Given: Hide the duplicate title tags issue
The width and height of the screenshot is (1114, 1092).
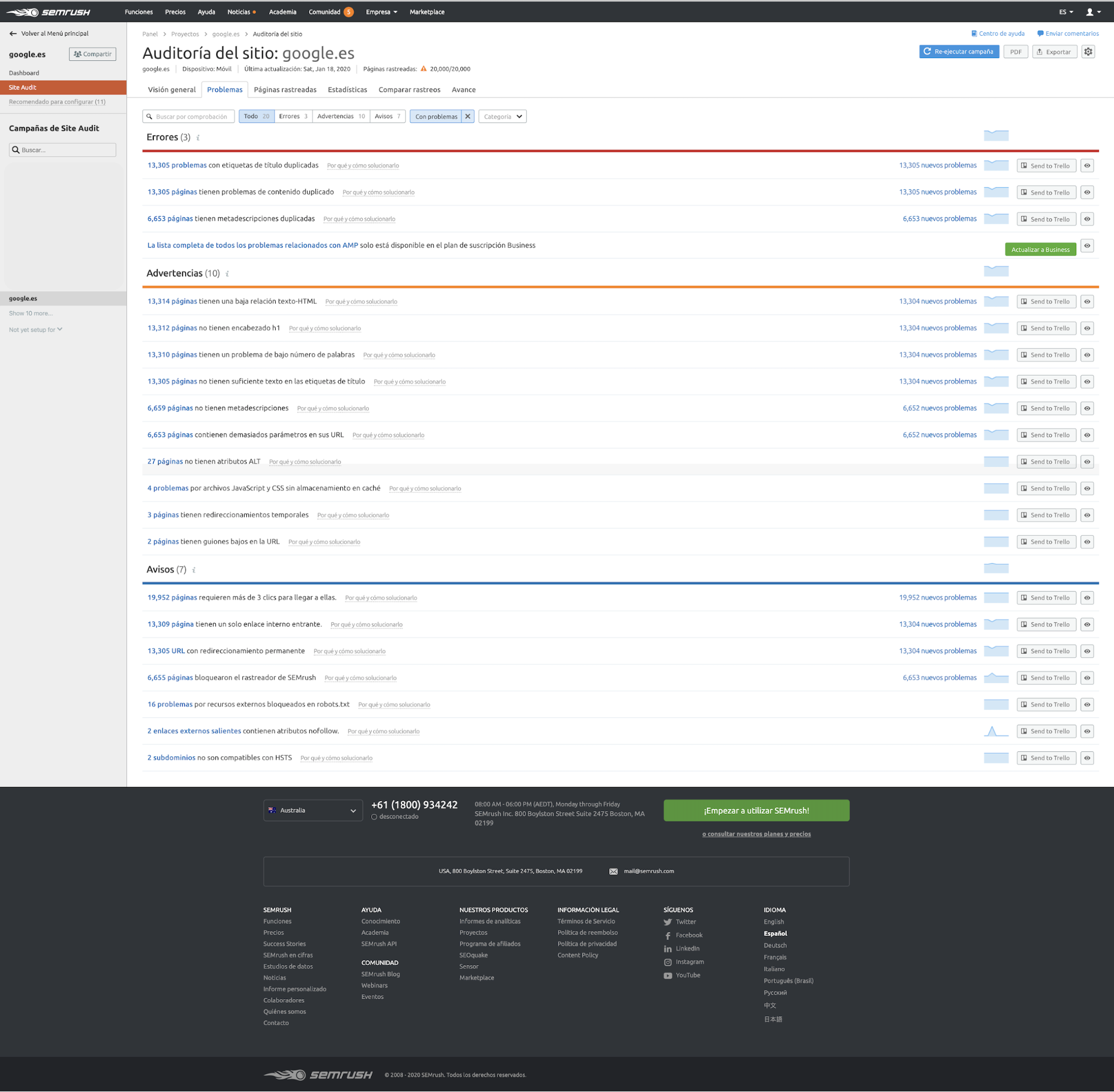Looking at the screenshot, I should [x=1087, y=166].
